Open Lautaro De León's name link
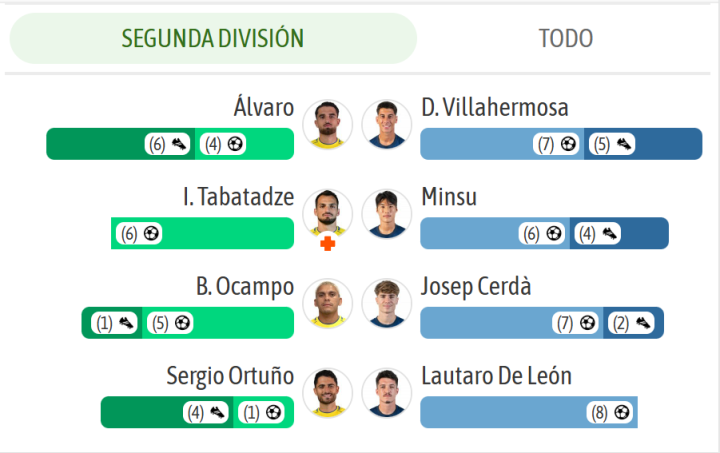This screenshot has height=453, width=720. click(x=496, y=376)
